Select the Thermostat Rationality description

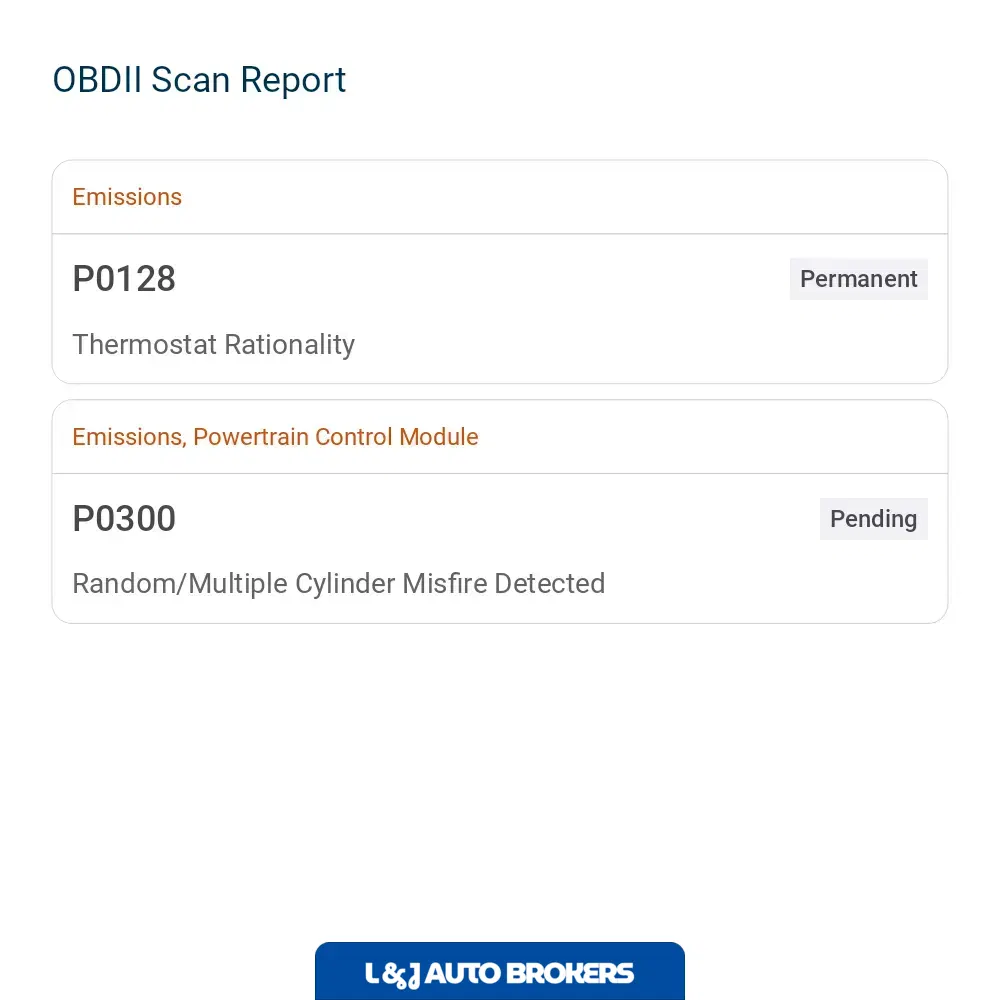coord(214,345)
